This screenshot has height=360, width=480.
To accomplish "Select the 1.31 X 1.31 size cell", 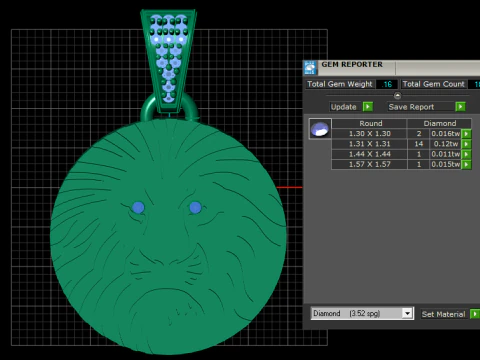I will pyautogui.click(x=369, y=144).
